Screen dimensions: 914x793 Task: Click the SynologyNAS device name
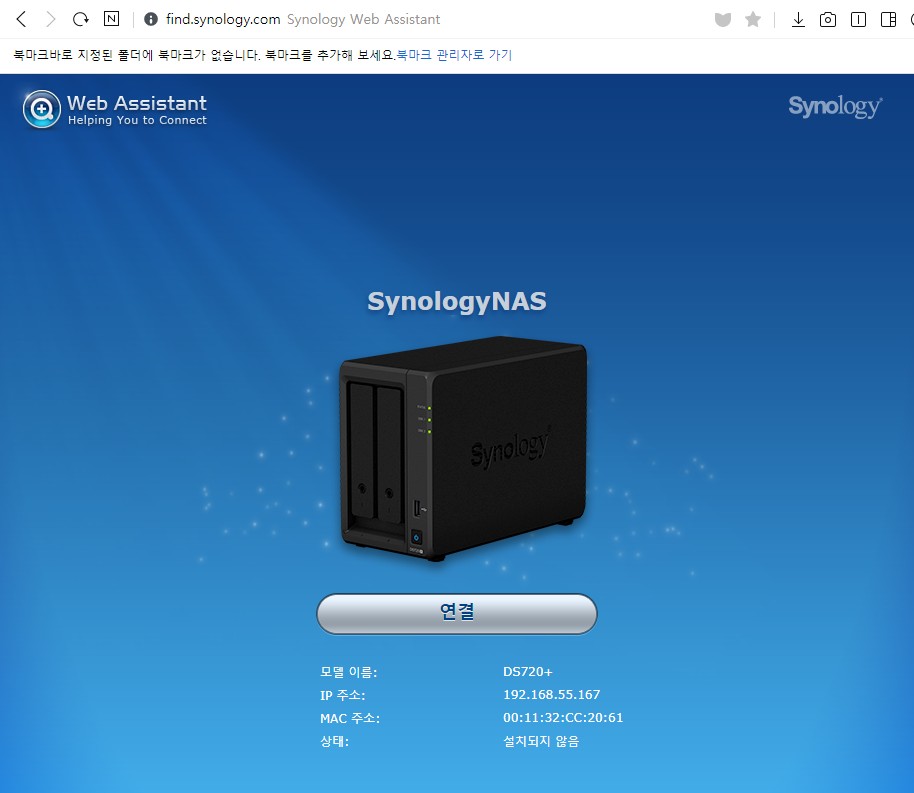[457, 301]
